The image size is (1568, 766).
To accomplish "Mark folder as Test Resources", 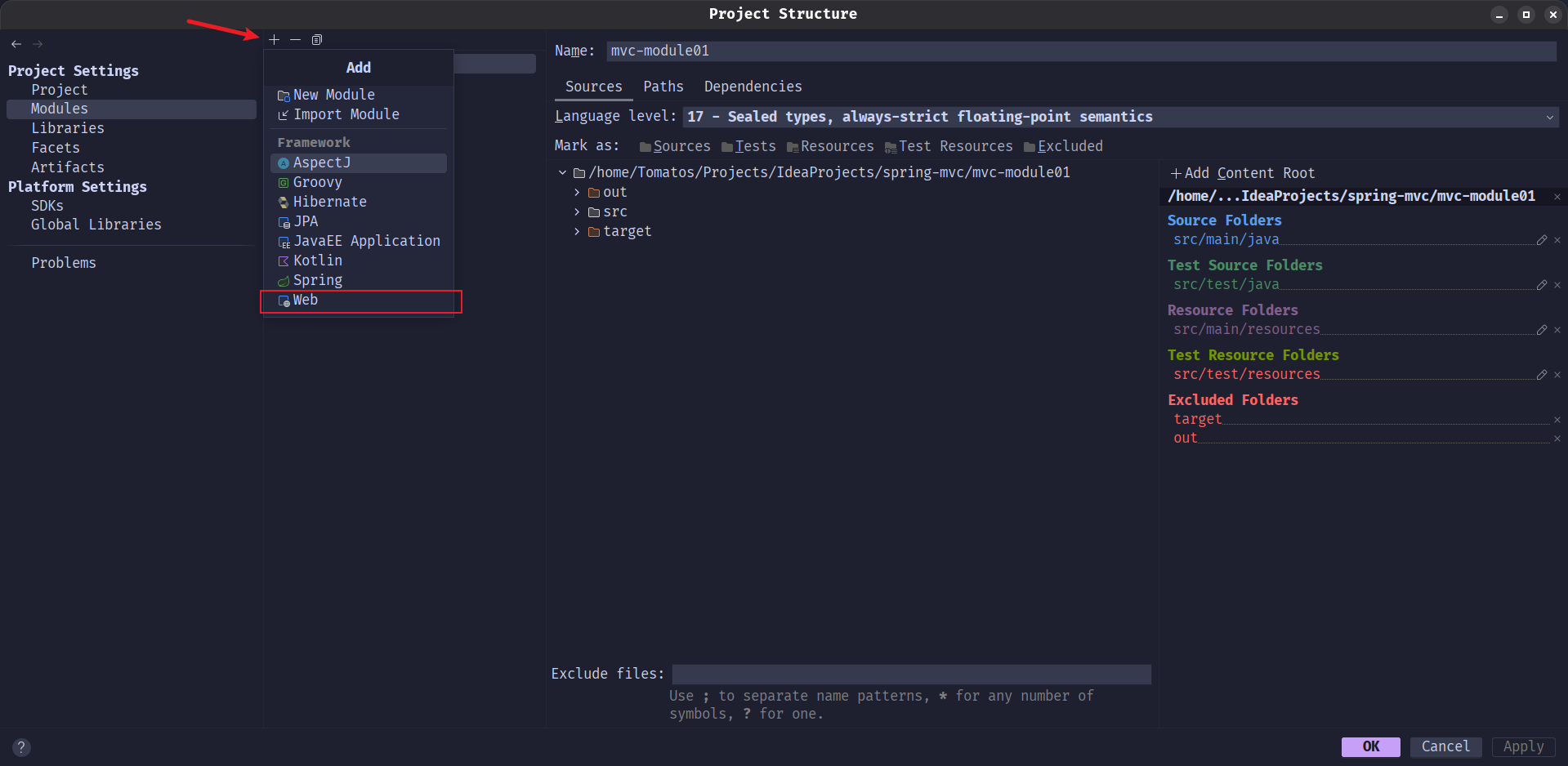I will coord(948,146).
